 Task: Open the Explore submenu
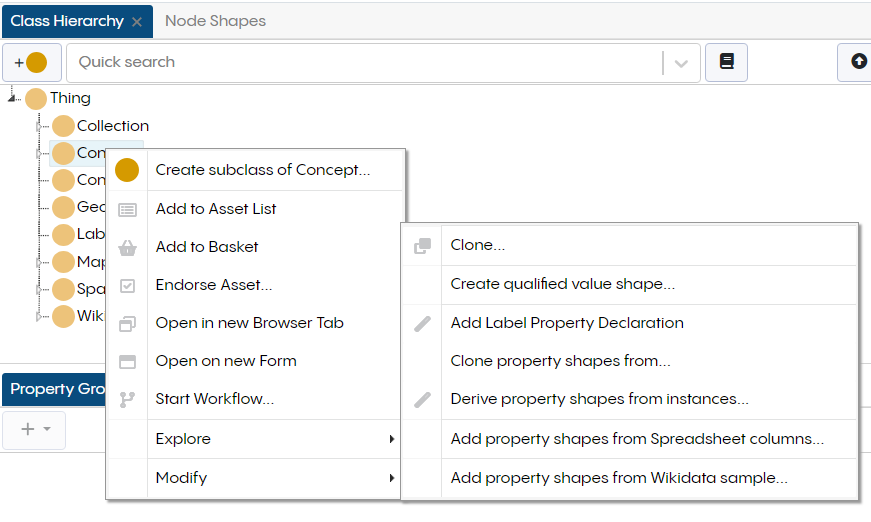(x=254, y=439)
